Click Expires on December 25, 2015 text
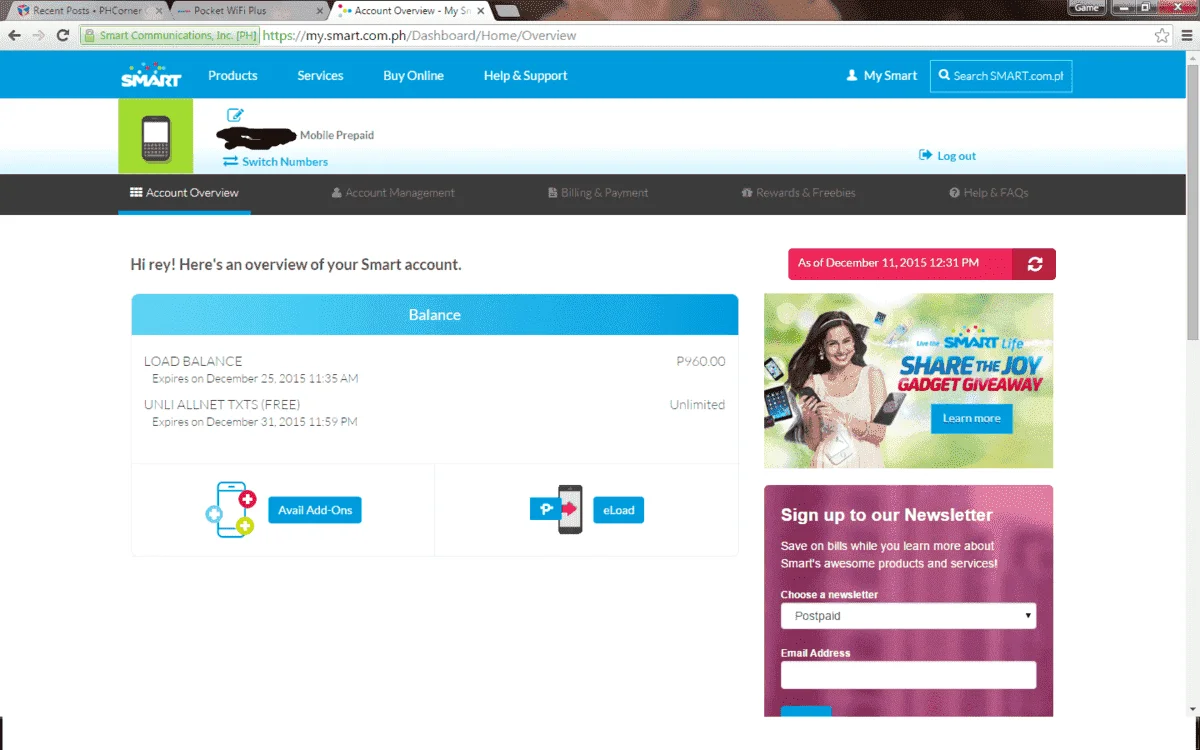This screenshot has height=750, width=1200. tap(255, 379)
